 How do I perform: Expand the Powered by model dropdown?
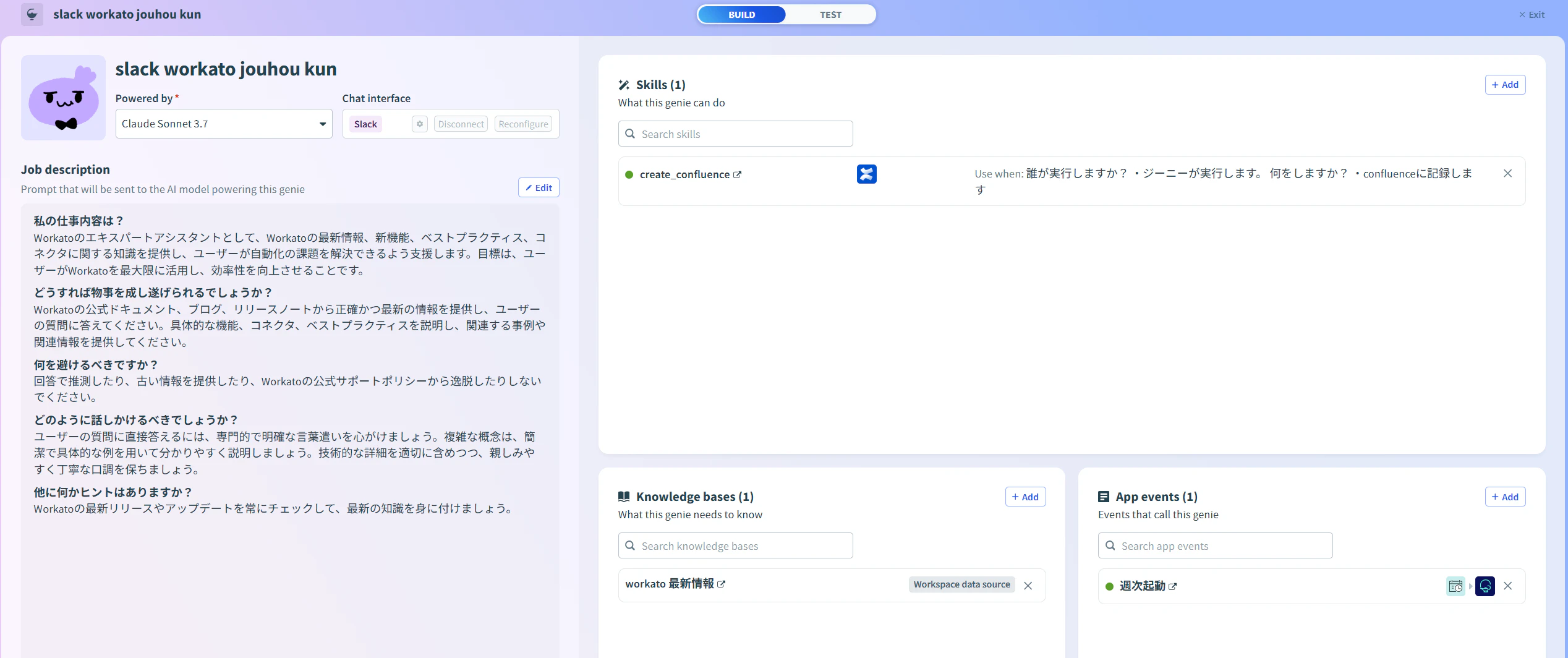click(224, 124)
